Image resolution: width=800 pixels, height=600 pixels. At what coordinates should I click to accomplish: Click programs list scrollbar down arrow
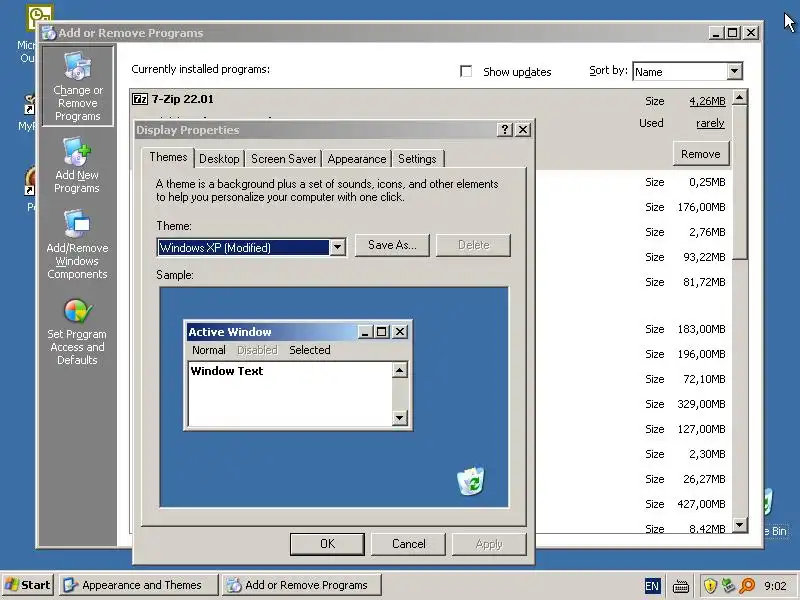point(740,524)
